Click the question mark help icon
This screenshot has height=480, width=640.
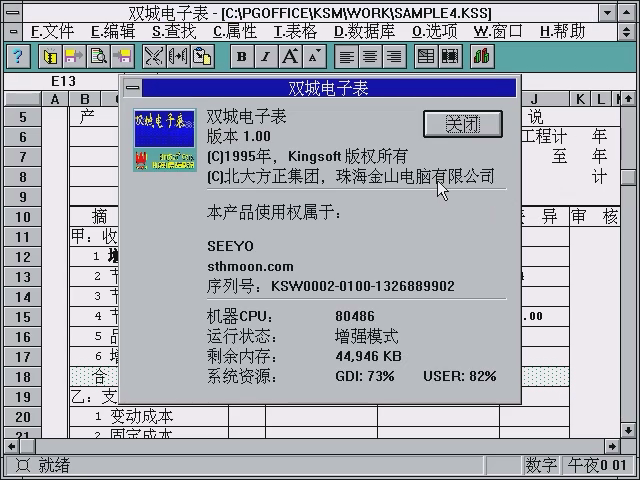[x=18, y=56]
